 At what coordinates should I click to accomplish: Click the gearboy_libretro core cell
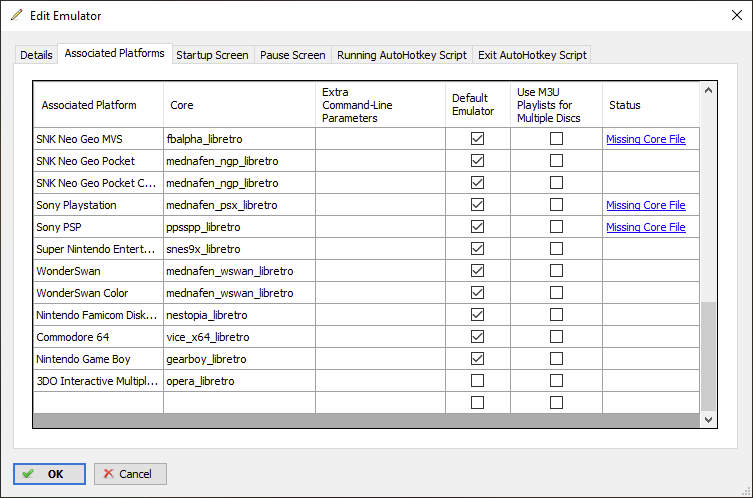pos(239,359)
